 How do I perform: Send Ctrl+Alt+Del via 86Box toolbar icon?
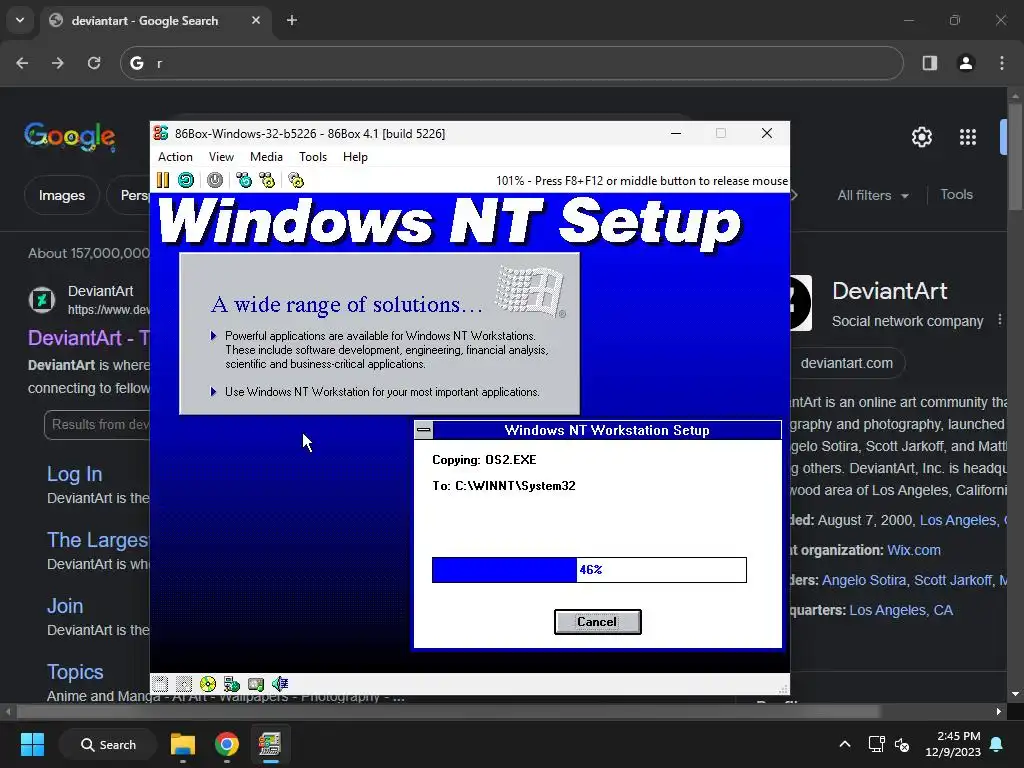244,180
